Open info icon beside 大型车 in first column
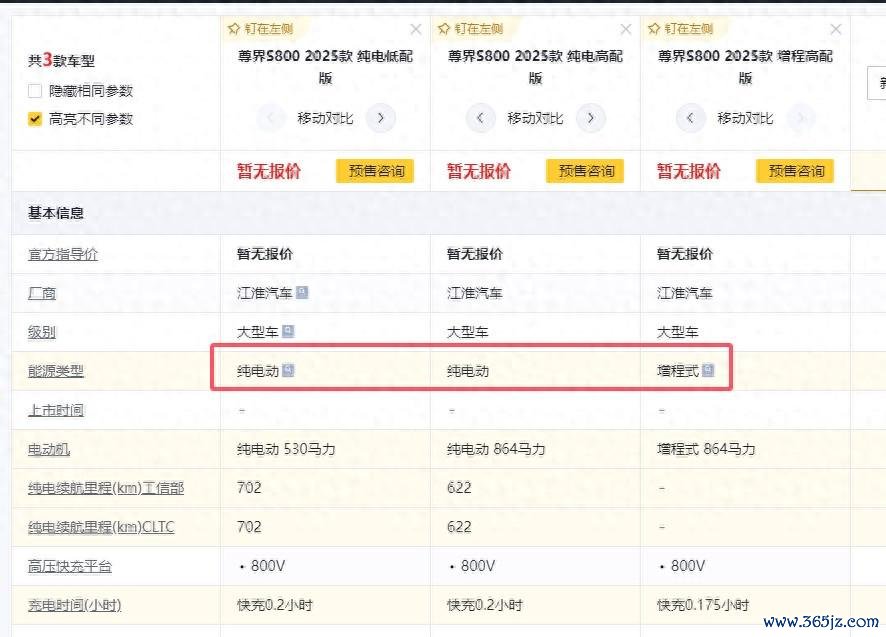The image size is (886, 637). (288, 331)
